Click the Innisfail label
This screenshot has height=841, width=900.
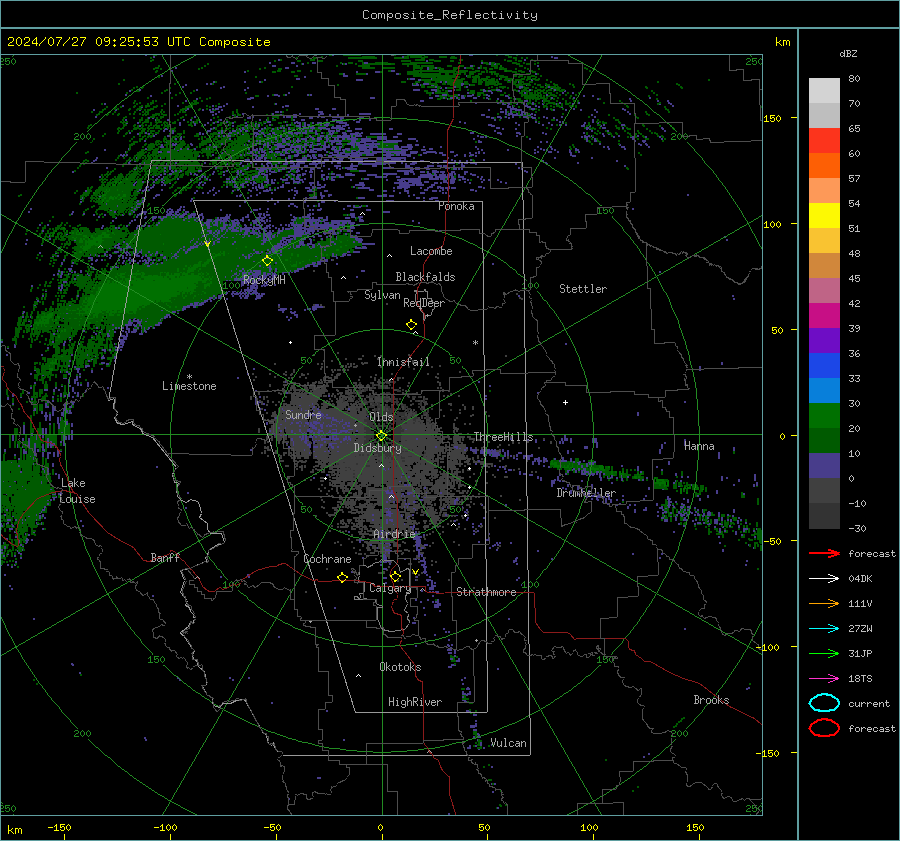403,362
